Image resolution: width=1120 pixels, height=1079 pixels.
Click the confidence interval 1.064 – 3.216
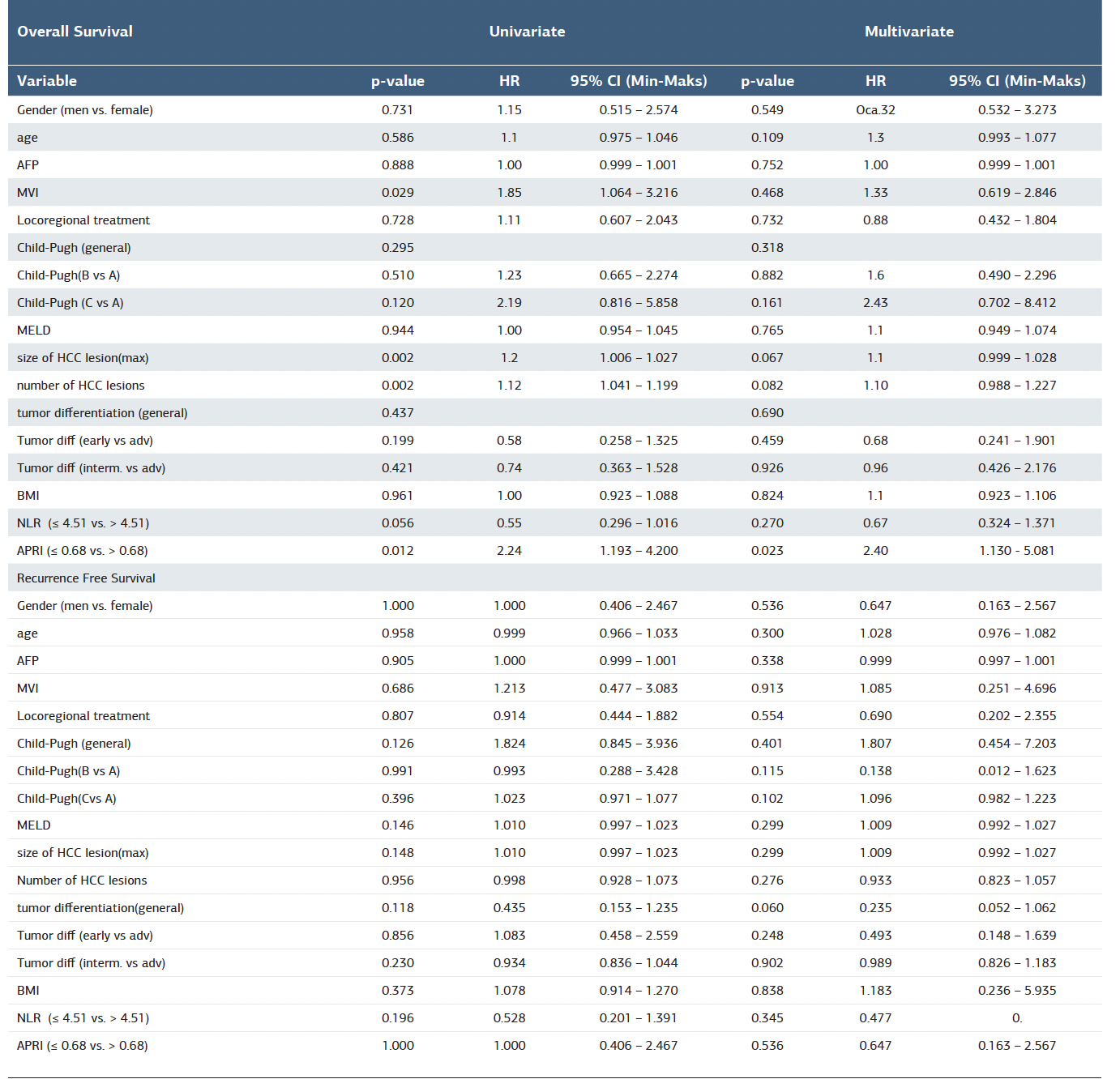[639, 193]
